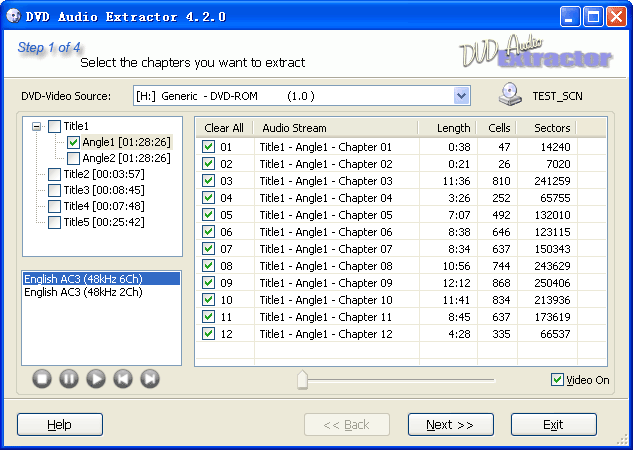Close the DVD Audio Extractor window
The image size is (633, 450).
(x=617, y=17)
